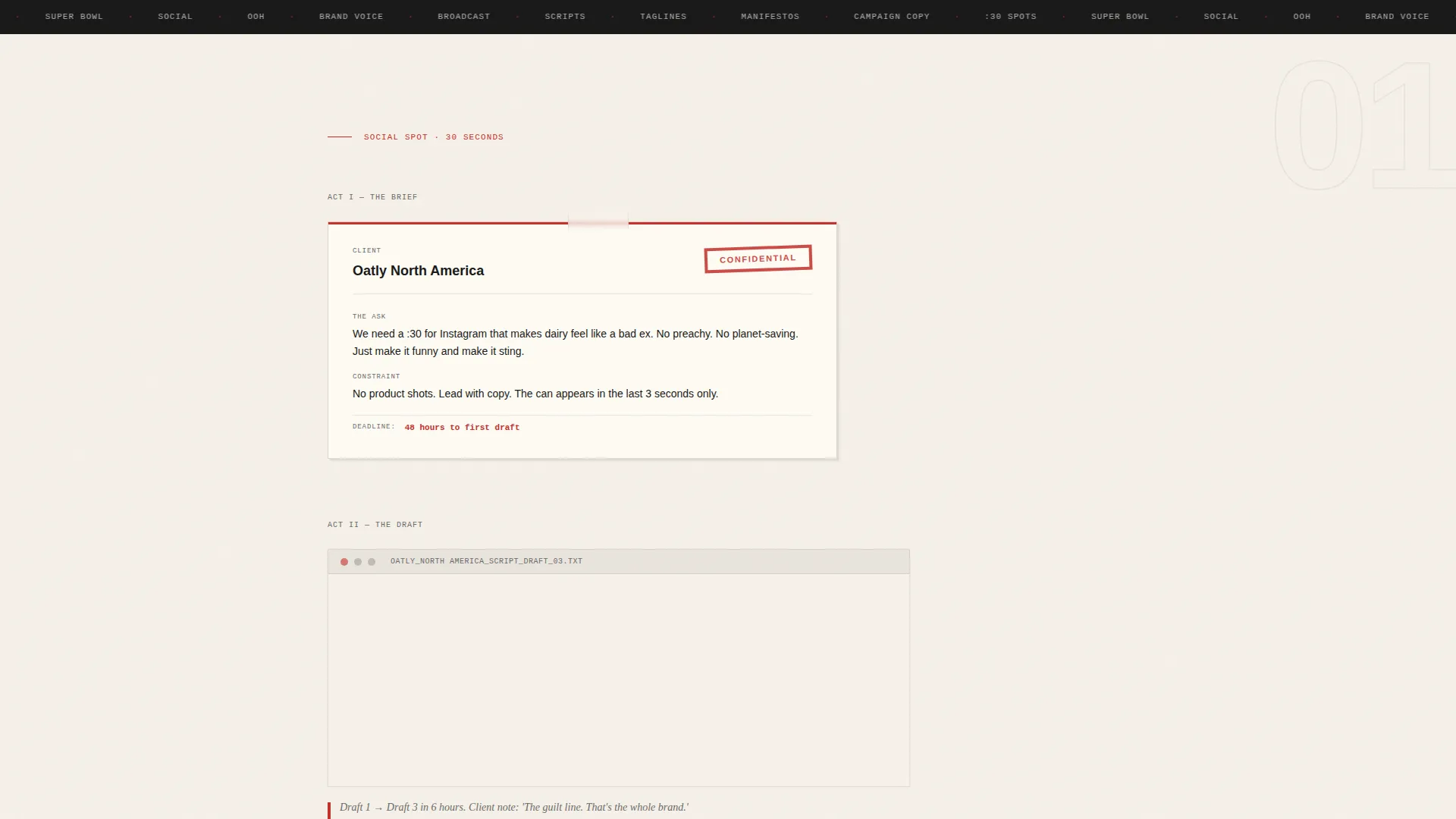Click the ask paragraph starting 'We need a :30'

tap(576, 343)
